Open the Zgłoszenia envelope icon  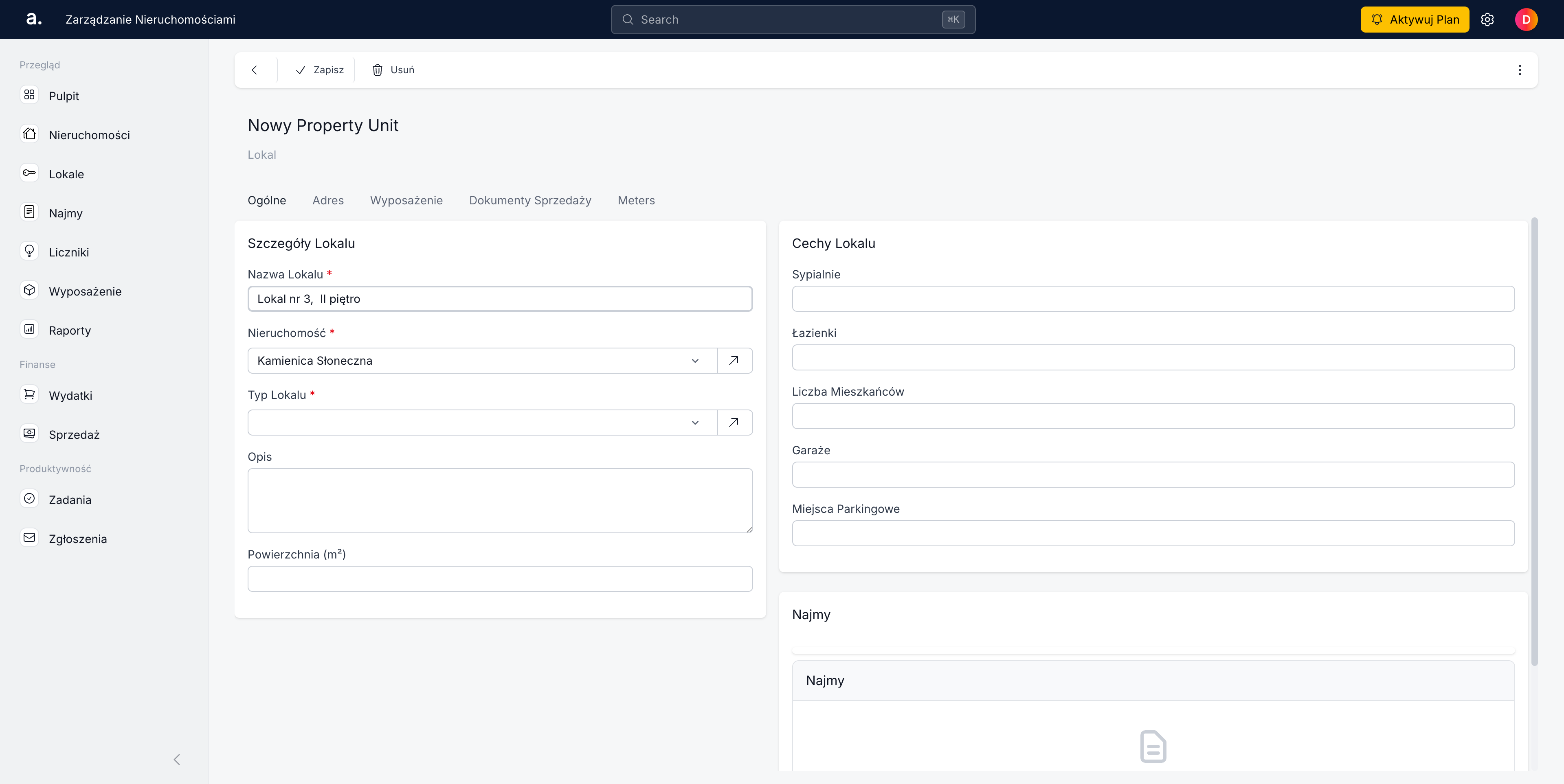29,538
